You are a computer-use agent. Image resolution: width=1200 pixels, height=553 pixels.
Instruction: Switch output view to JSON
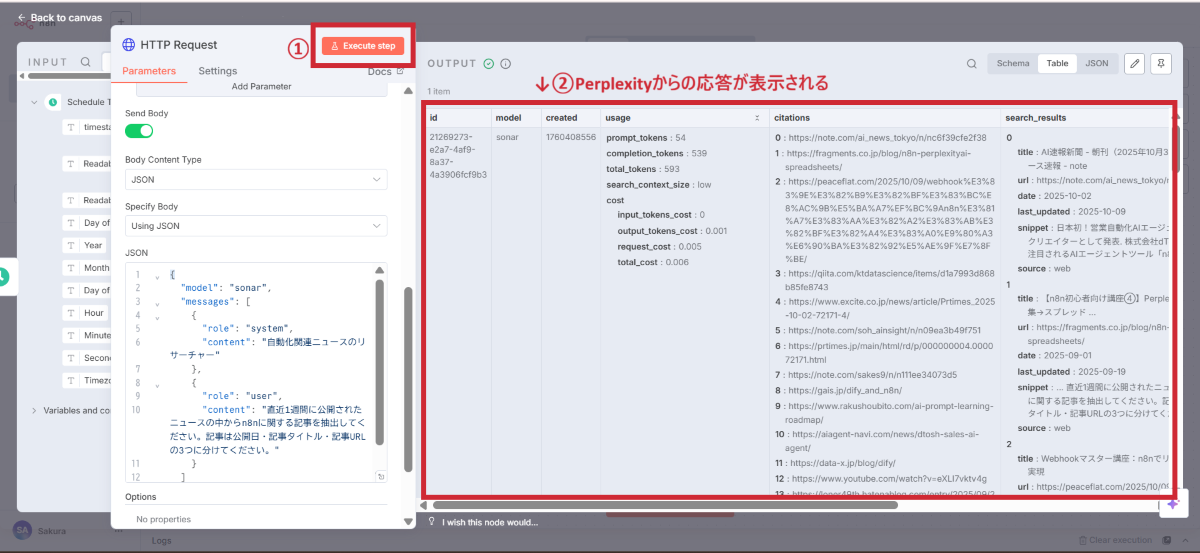pyautogui.click(x=1096, y=63)
